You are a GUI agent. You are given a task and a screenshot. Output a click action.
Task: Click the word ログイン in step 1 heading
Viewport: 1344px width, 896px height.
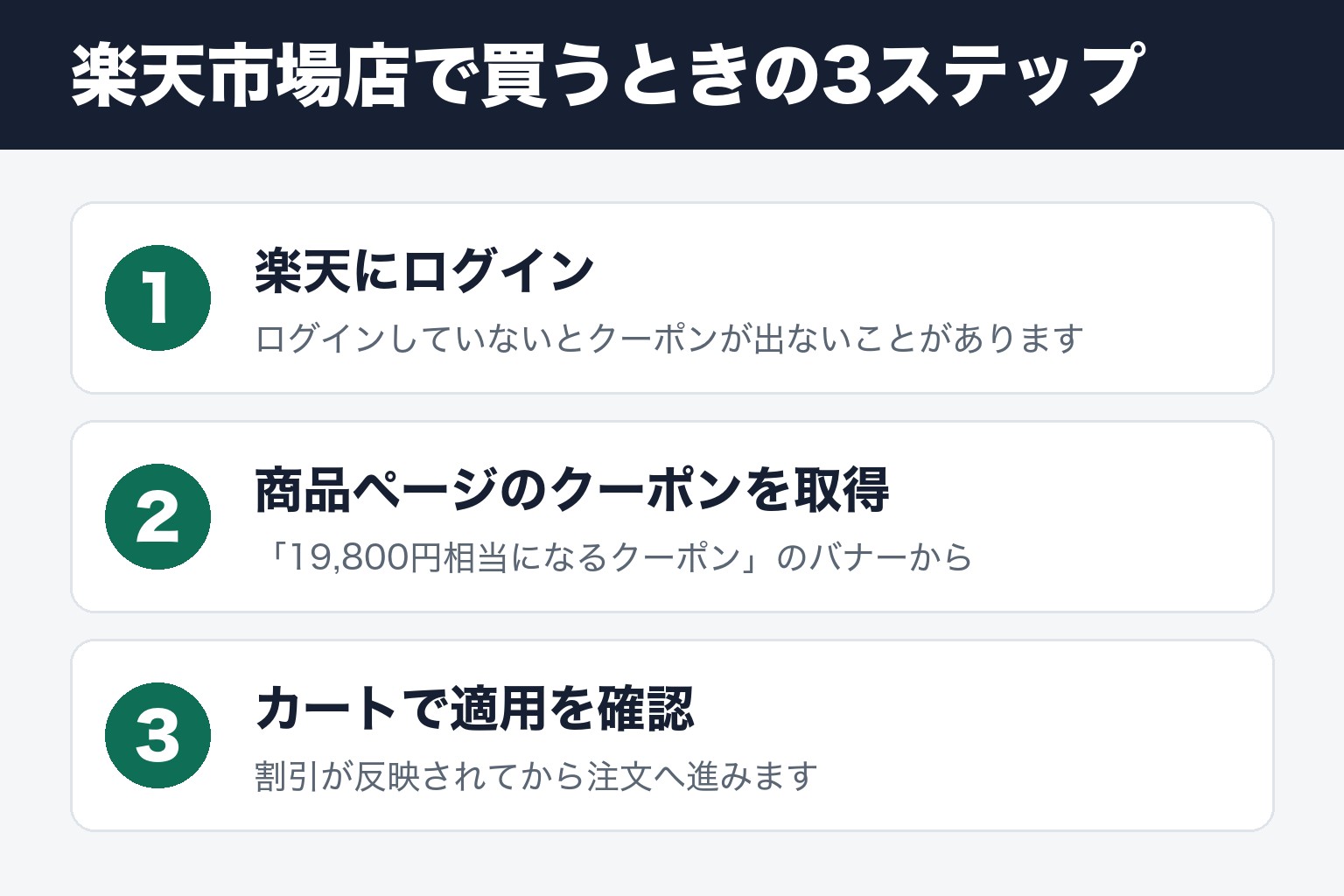coord(499,270)
